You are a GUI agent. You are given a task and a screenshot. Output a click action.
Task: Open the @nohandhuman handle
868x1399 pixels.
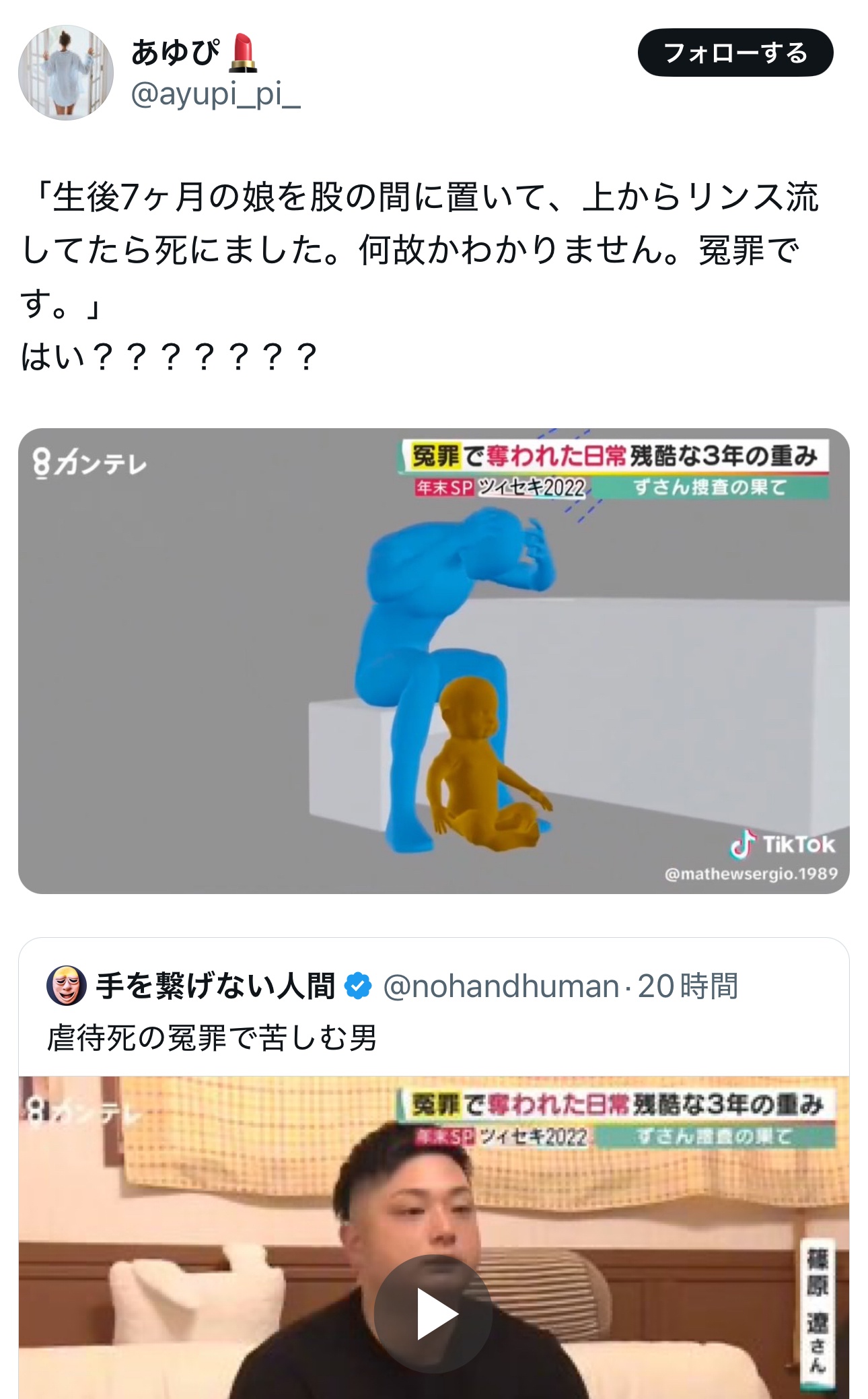[x=501, y=986]
